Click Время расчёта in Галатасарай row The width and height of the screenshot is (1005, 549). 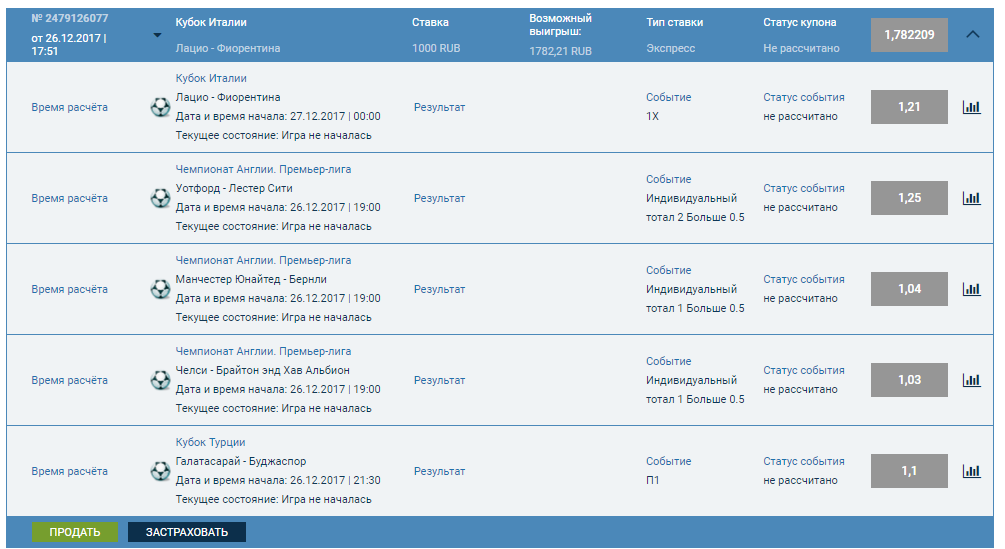(69, 471)
